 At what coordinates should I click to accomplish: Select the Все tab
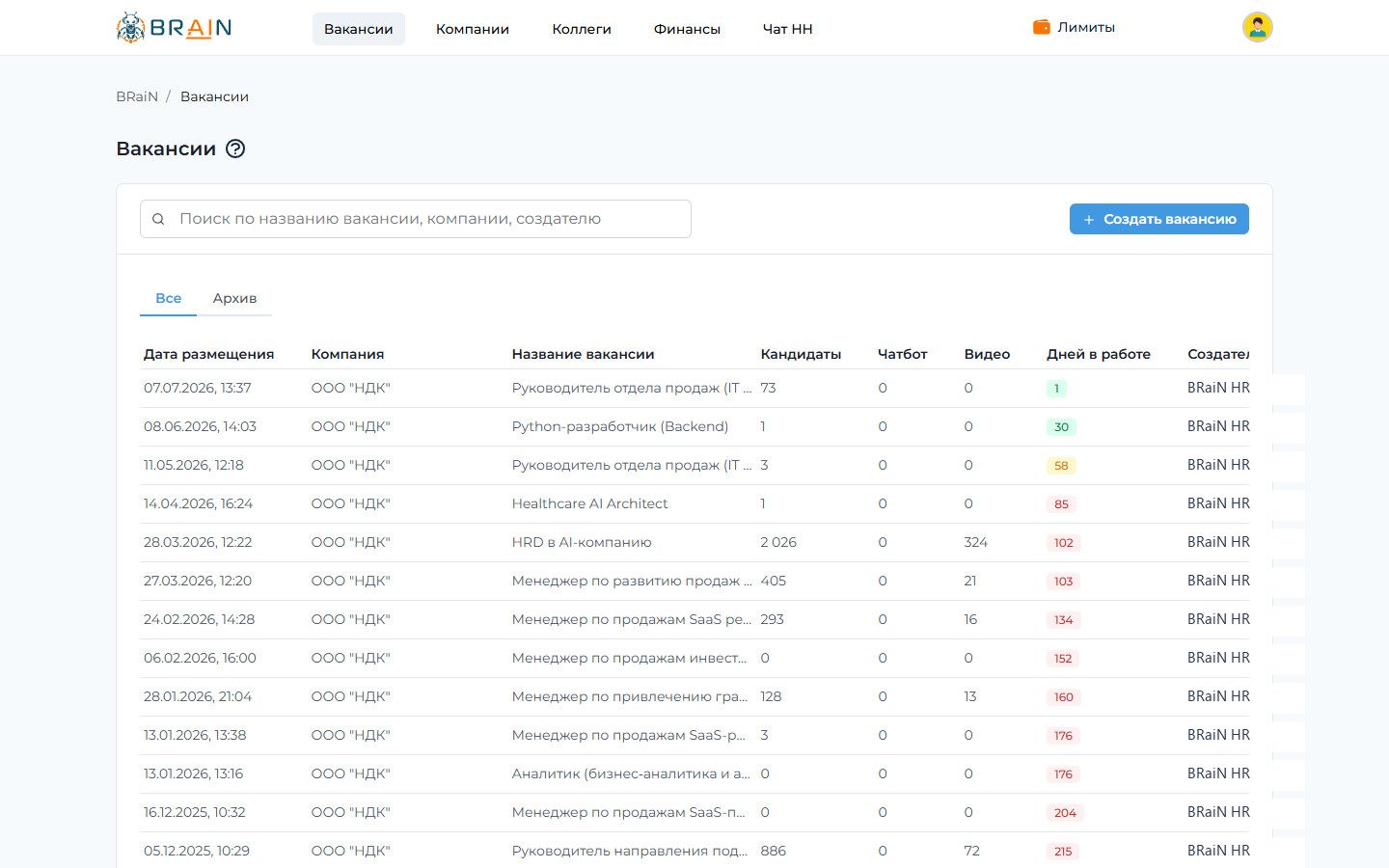[169, 298]
